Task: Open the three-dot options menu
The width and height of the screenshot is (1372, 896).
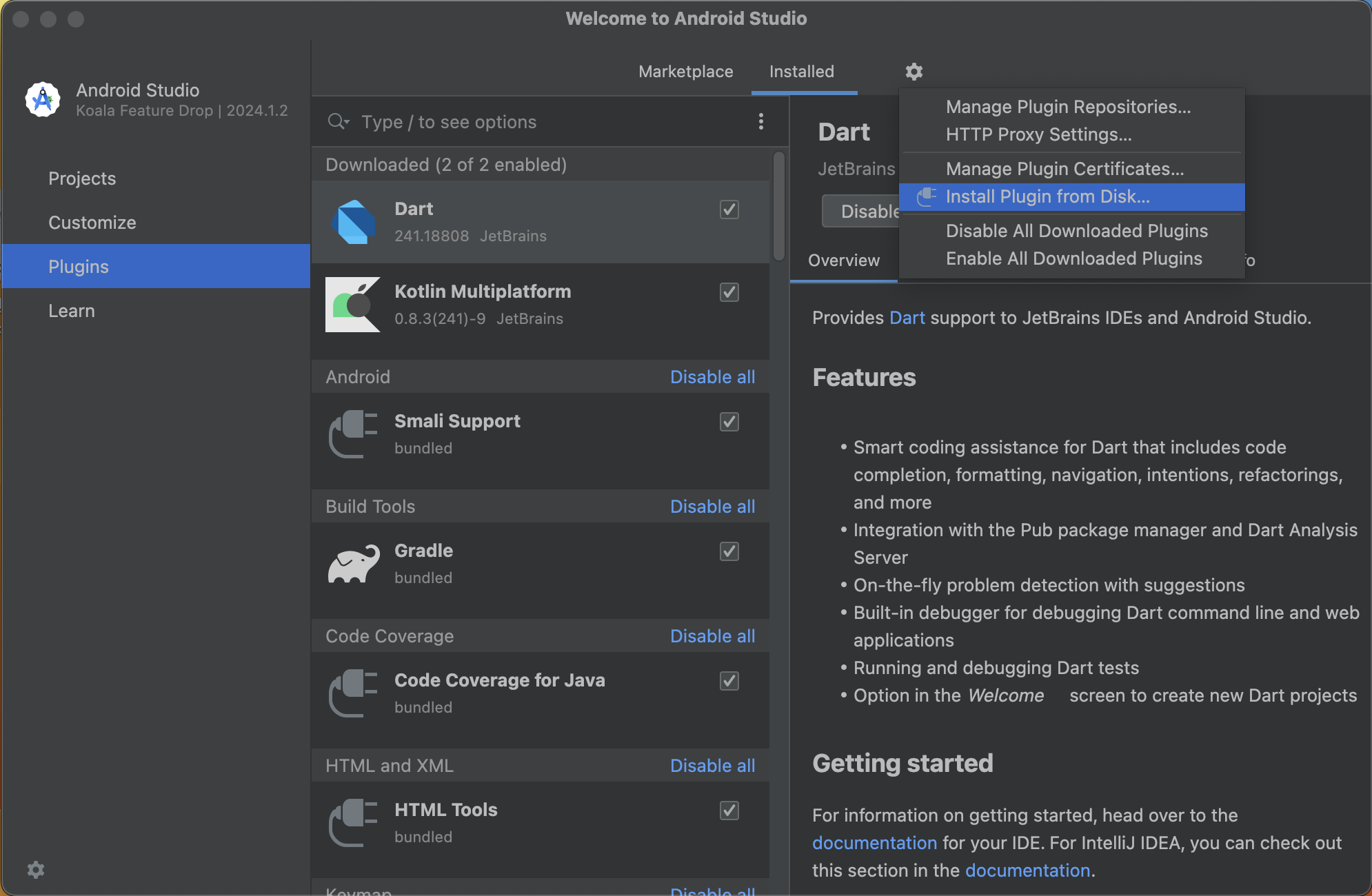Action: click(x=761, y=121)
